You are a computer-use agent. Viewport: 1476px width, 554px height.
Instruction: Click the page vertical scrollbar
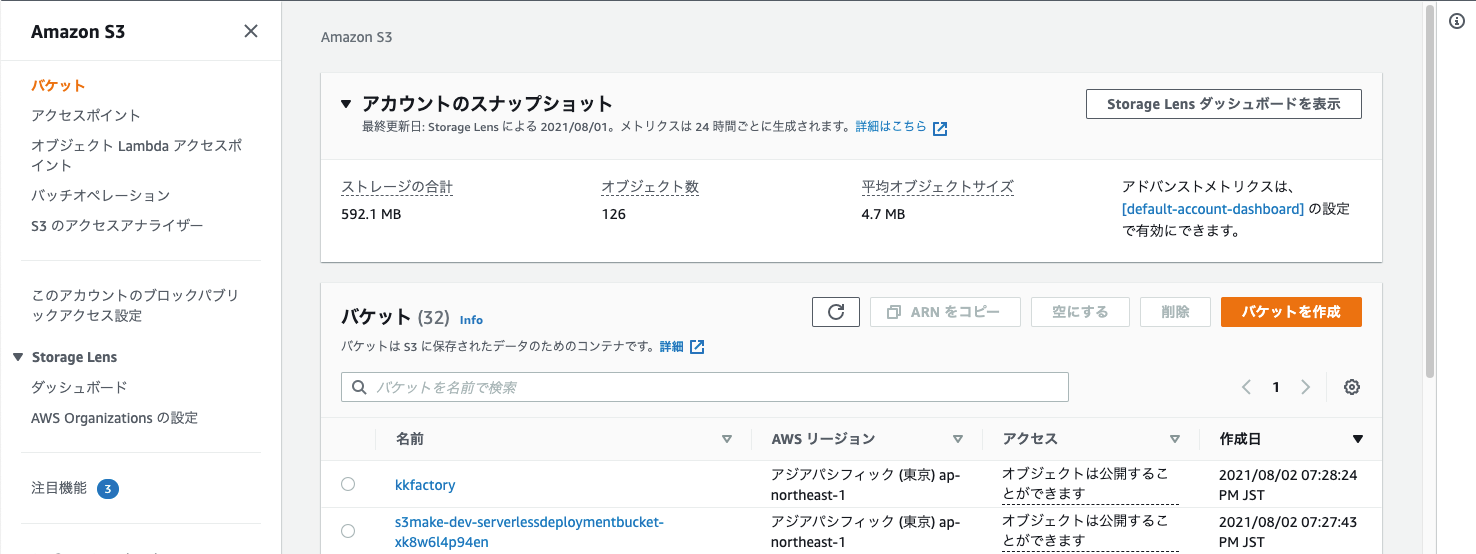pyautogui.click(x=1429, y=190)
